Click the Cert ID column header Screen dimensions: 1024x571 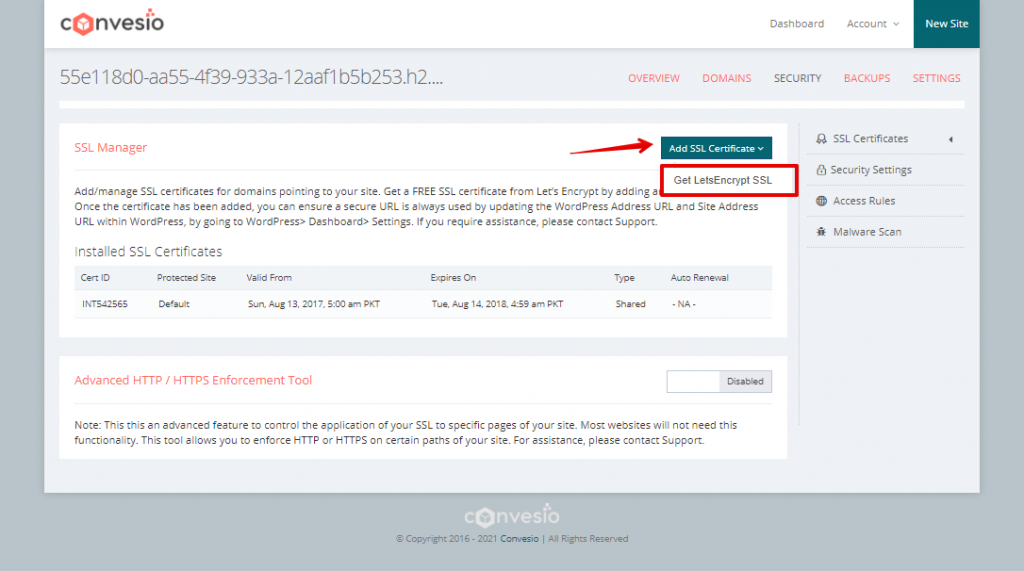[x=95, y=278]
